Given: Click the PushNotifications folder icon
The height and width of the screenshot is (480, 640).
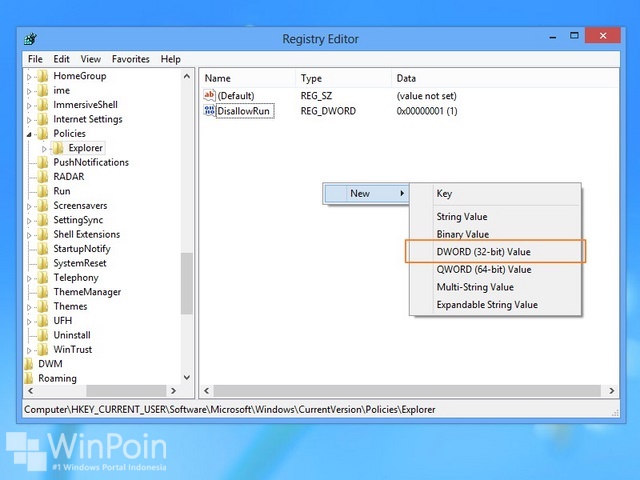Looking at the screenshot, I should click(43, 162).
